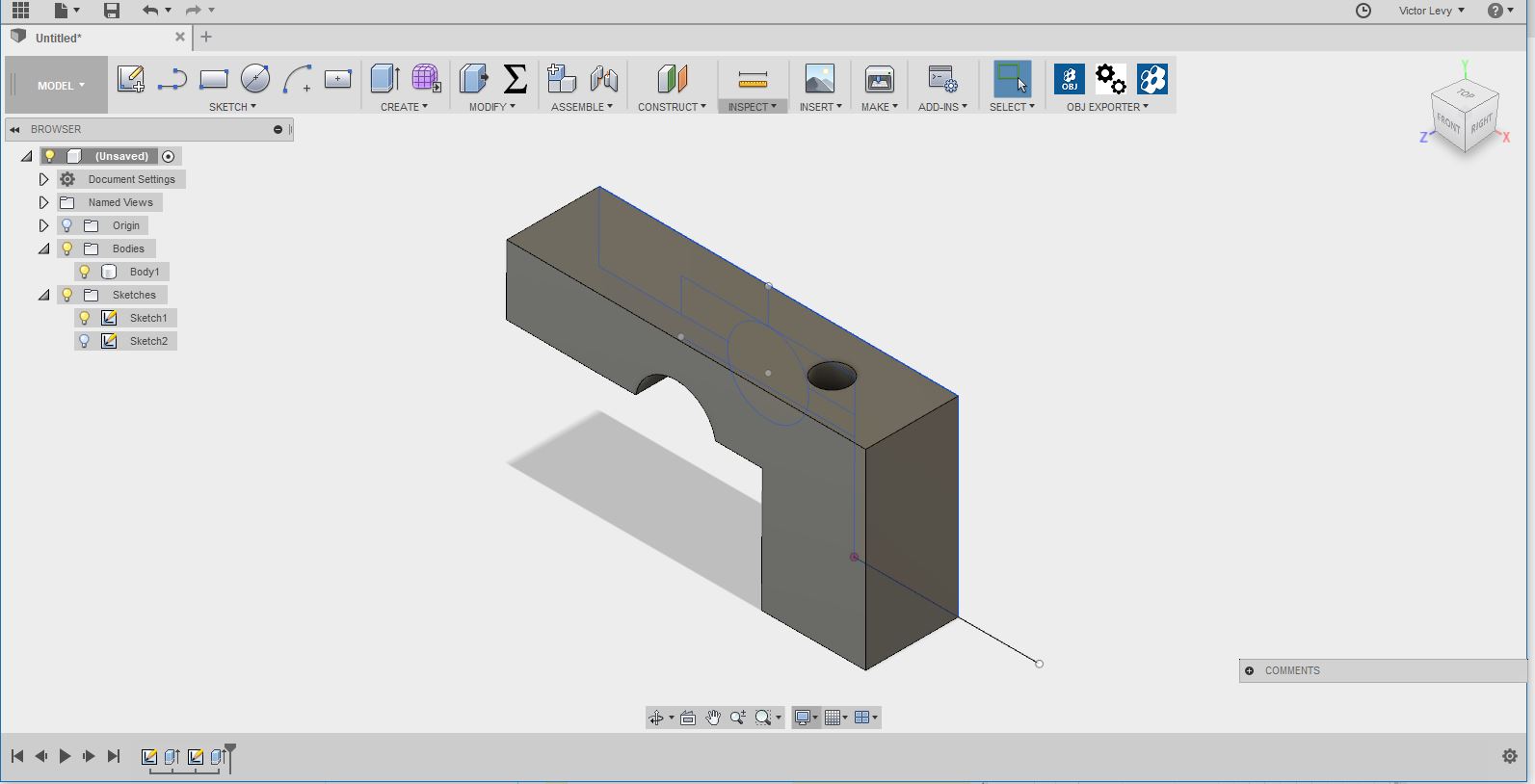This screenshot has width=1535, height=784.
Task: Select the Rectangle sketch tool
Action: coord(213,79)
